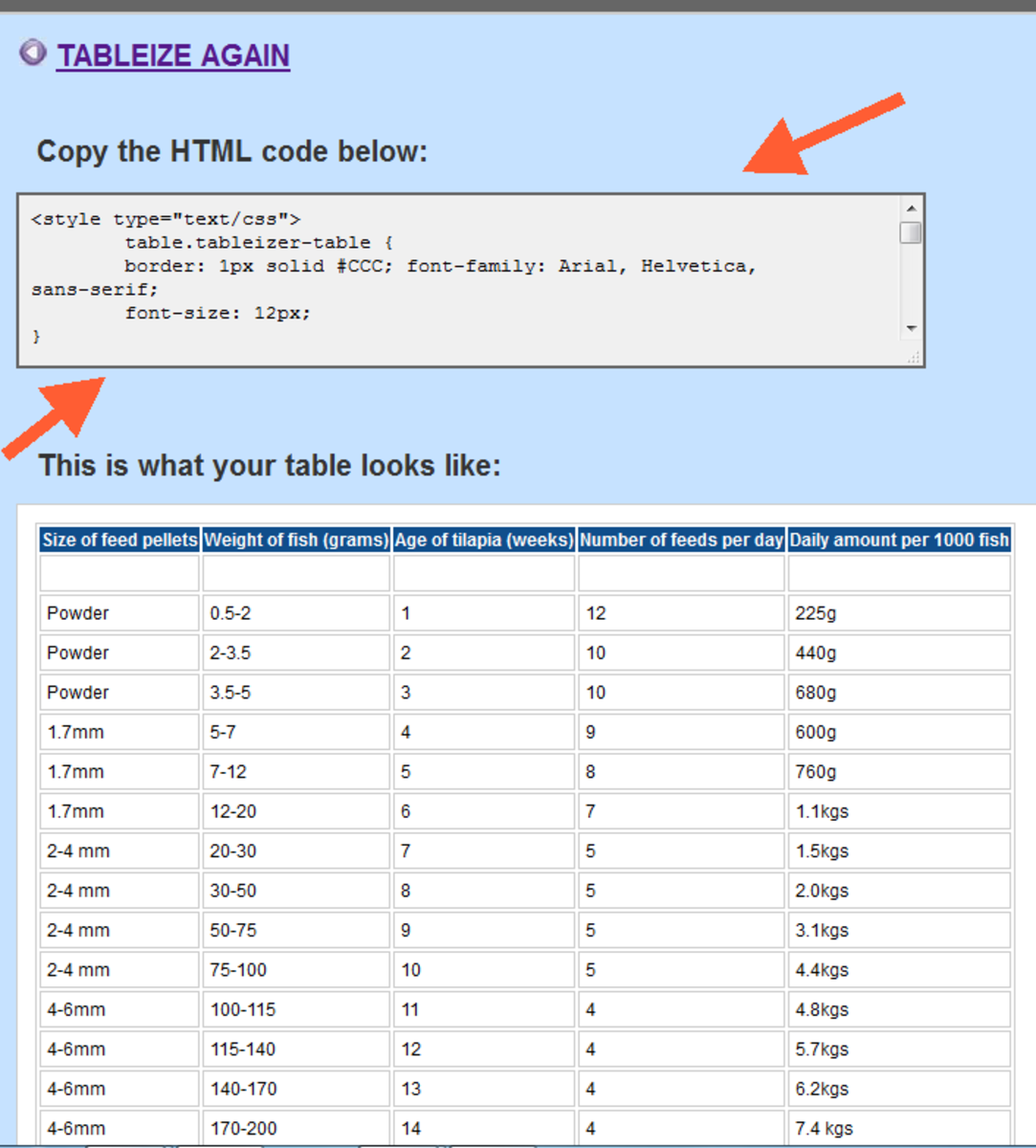
Task: Click the 'Weight of fish (grams)' header
Action: pos(298,540)
